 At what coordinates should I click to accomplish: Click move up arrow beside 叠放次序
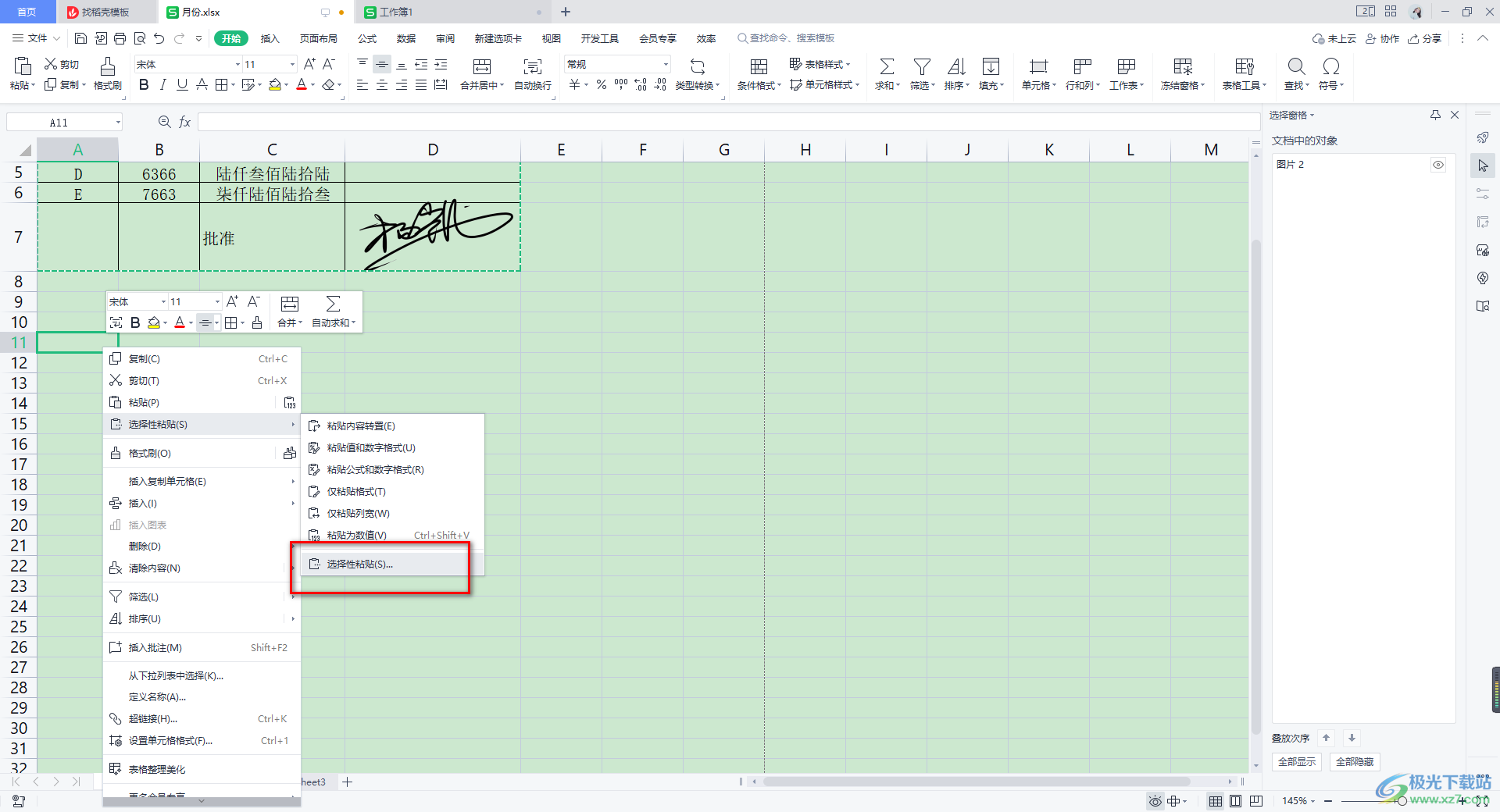click(x=1326, y=738)
